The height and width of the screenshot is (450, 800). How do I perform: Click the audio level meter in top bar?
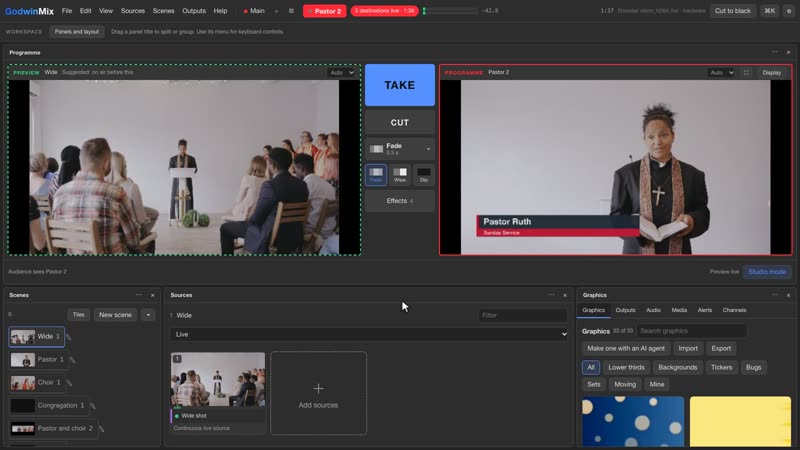tap(451, 11)
